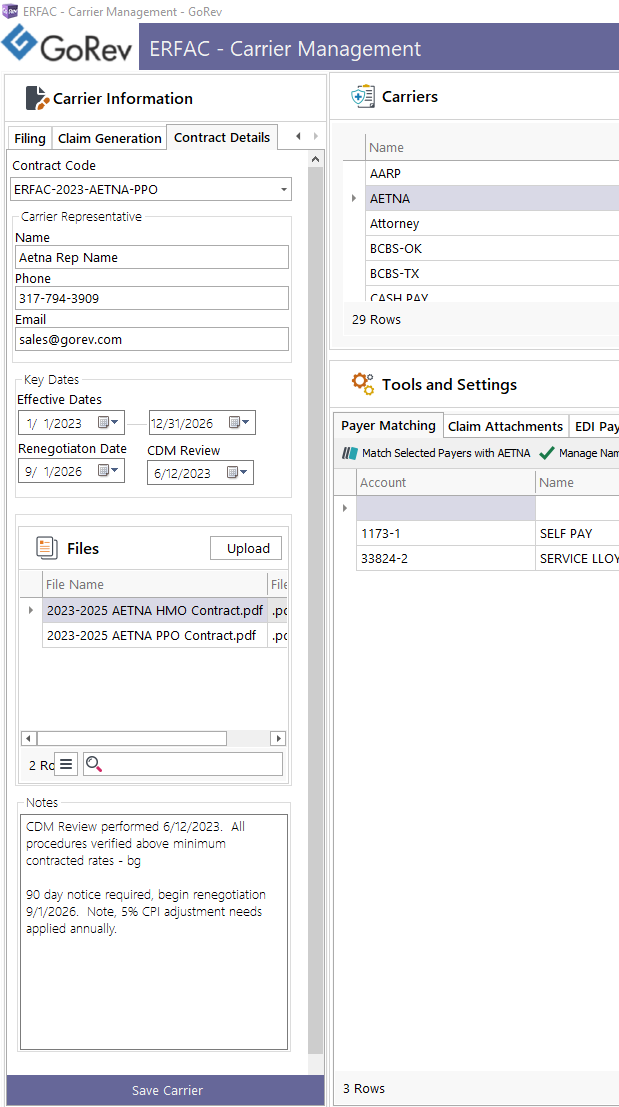619x1107 pixels.
Task: Click the AETNA HMO Contract row indicator arrow
Action: 30,609
